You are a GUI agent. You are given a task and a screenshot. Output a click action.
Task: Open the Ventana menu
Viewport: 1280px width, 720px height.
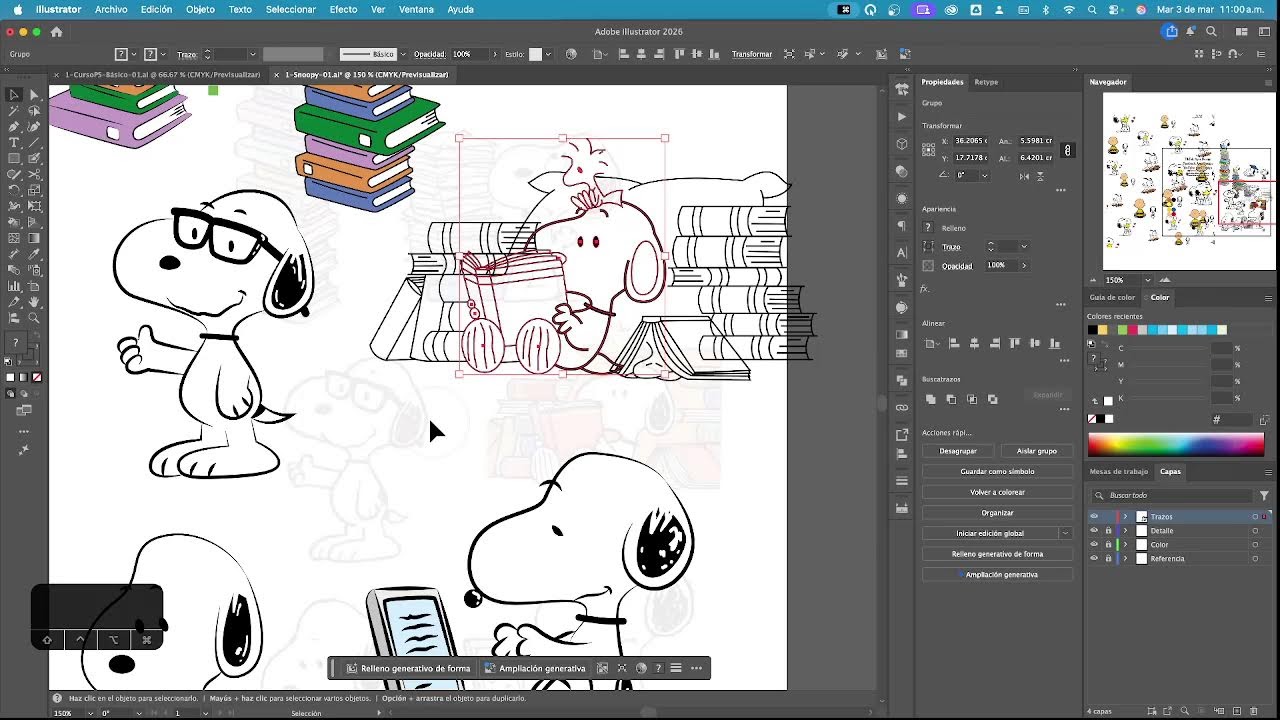[416, 9]
